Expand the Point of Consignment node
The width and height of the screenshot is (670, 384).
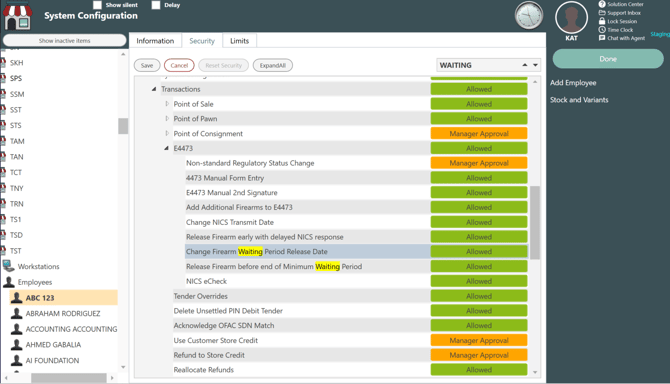point(167,133)
